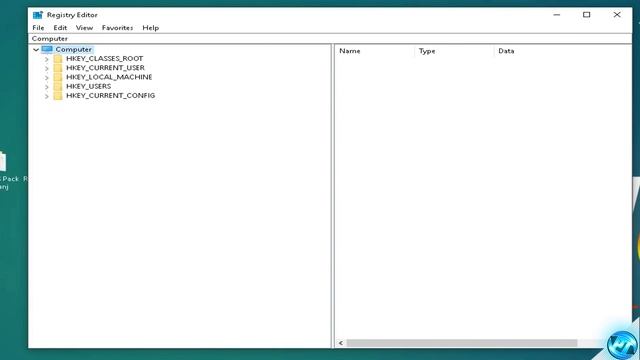Open the Favorites menu

118,28
